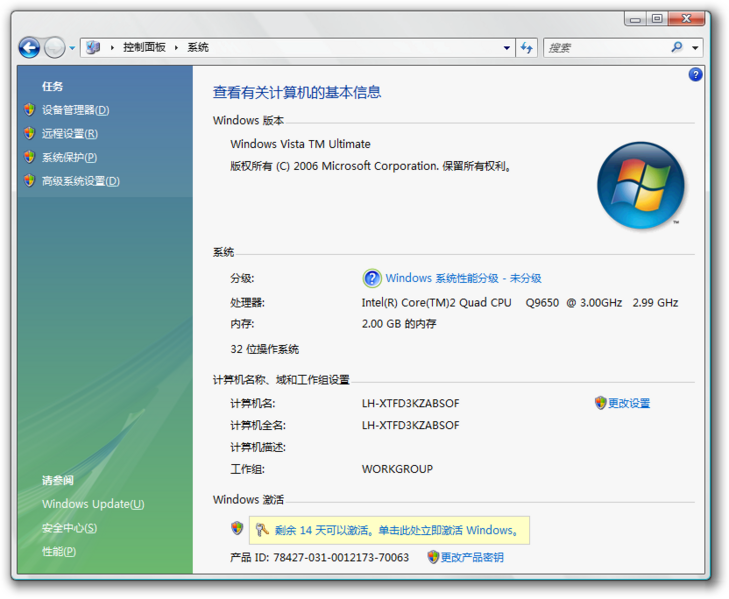729x599 pixels.
Task: Open Help with the blue question icon
Action: click(695, 74)
